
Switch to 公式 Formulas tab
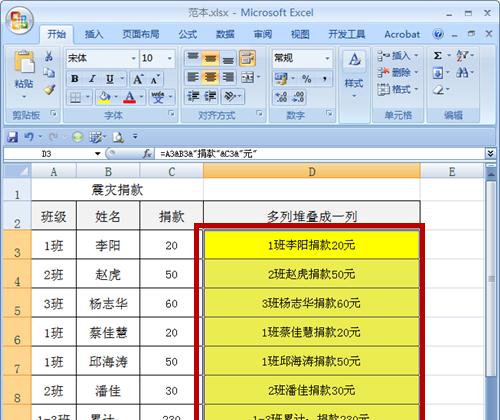(x=188, y=34)
